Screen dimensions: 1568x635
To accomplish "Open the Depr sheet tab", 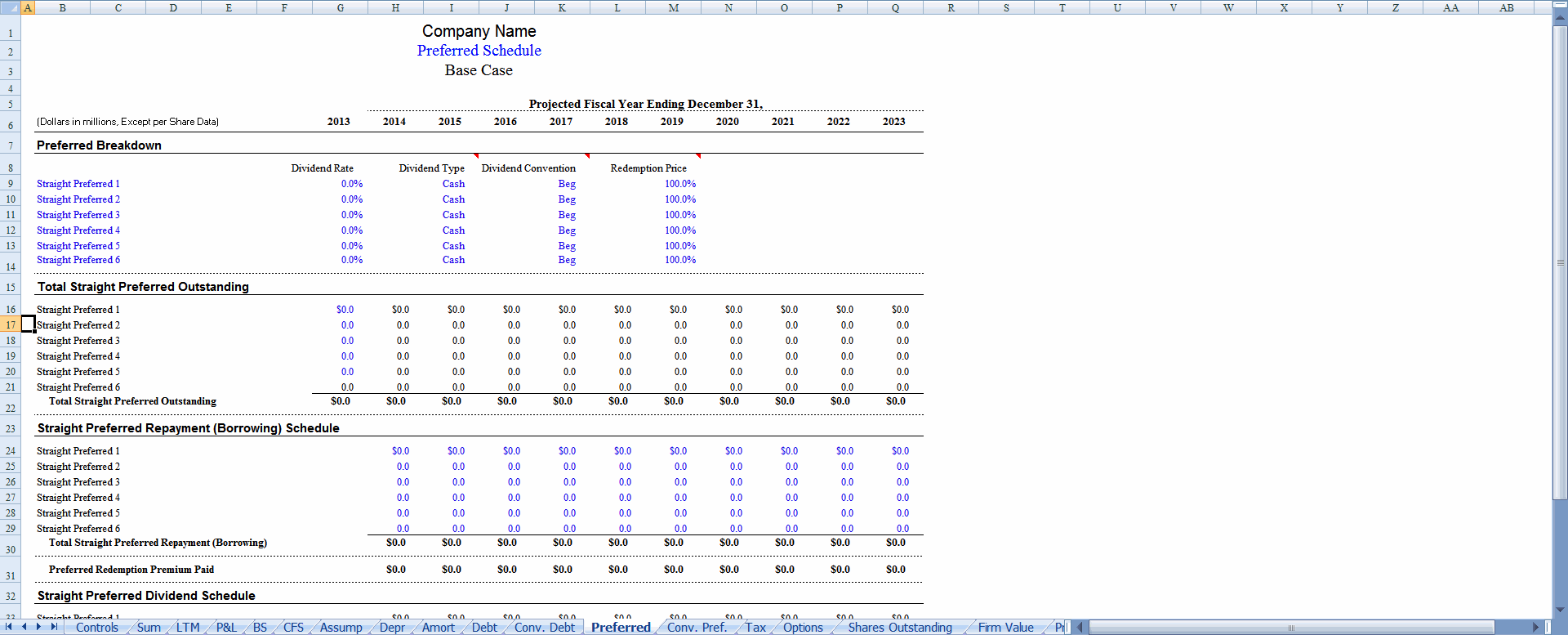I will coord(392,628).
